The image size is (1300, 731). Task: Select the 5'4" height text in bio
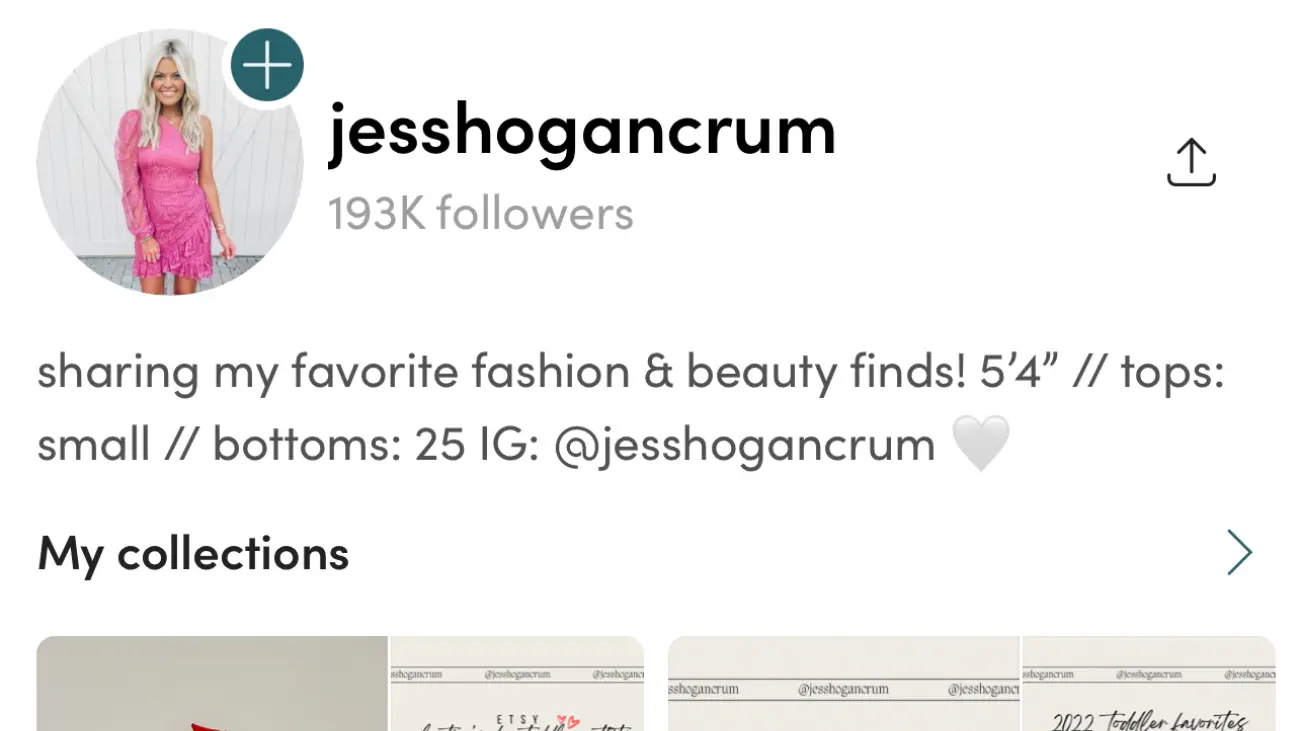[x=1019, y=371]
